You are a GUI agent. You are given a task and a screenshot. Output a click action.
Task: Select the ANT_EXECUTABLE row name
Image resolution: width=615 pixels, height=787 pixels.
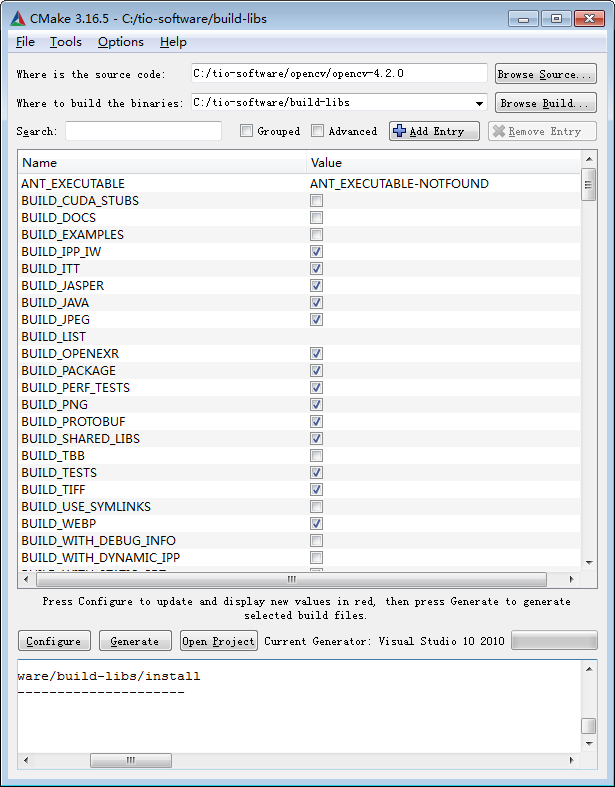(x=73, y=184)
